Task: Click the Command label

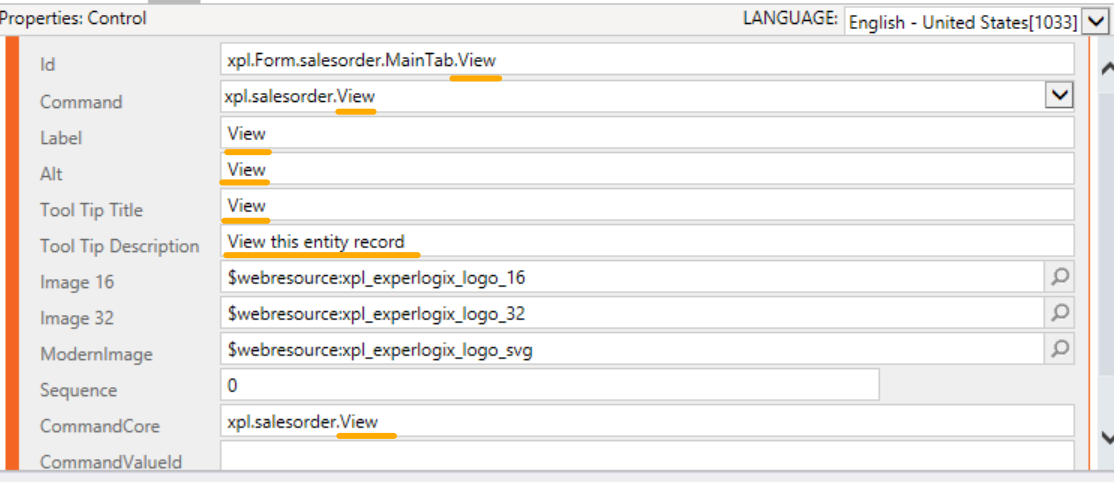Action: pos(81,102)
